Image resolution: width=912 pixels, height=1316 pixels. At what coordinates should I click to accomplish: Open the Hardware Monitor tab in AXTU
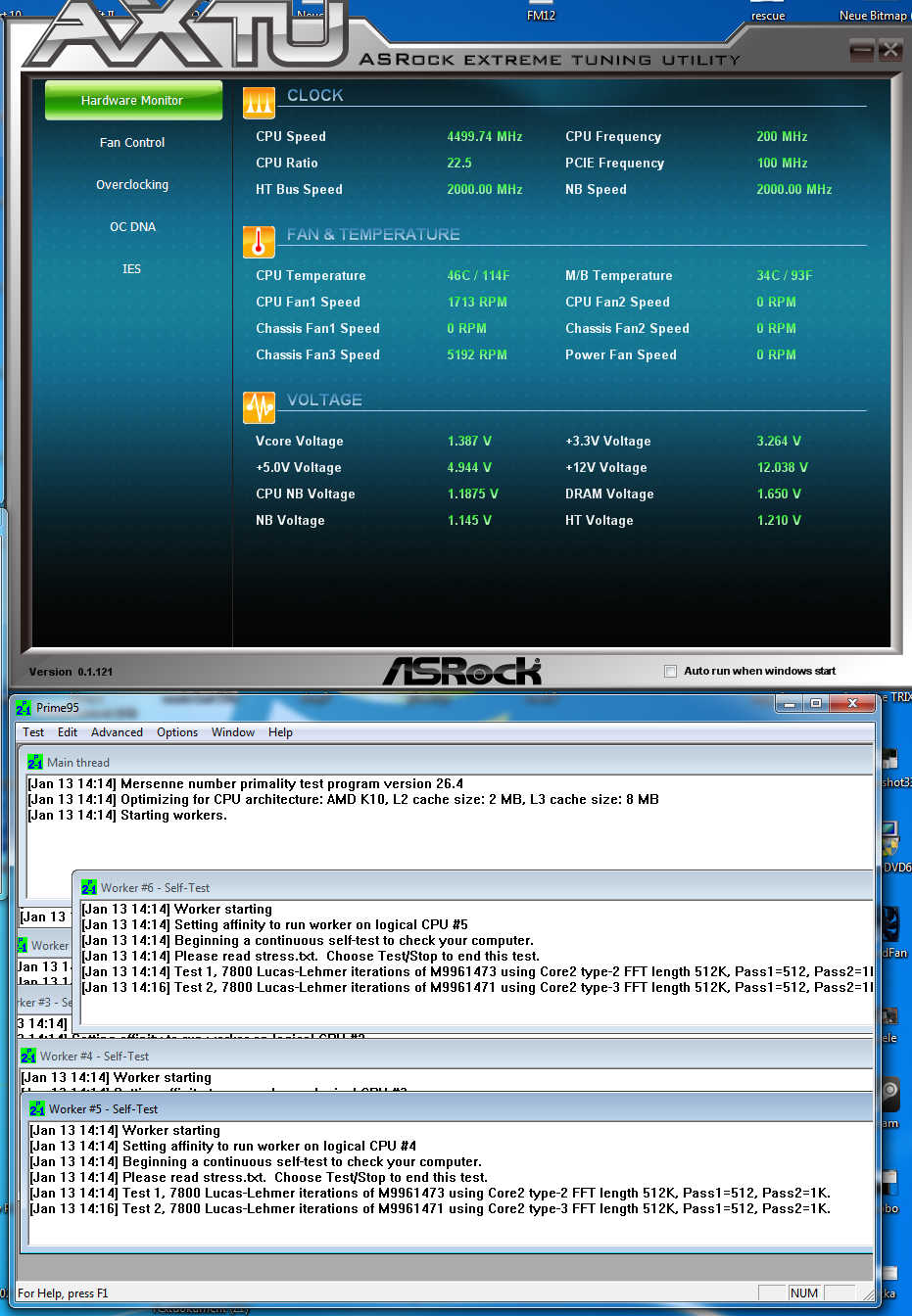click(133, 100)
